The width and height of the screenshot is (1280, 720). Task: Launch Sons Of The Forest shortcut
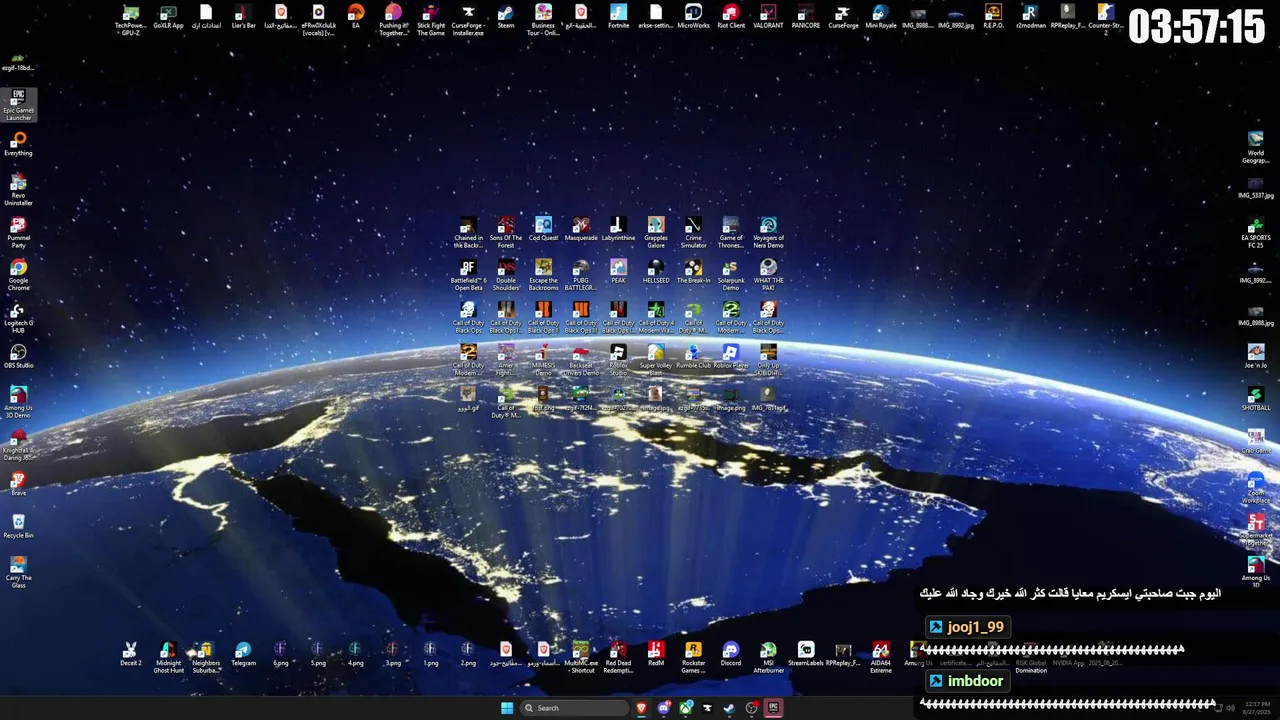[x=506, y=232]
